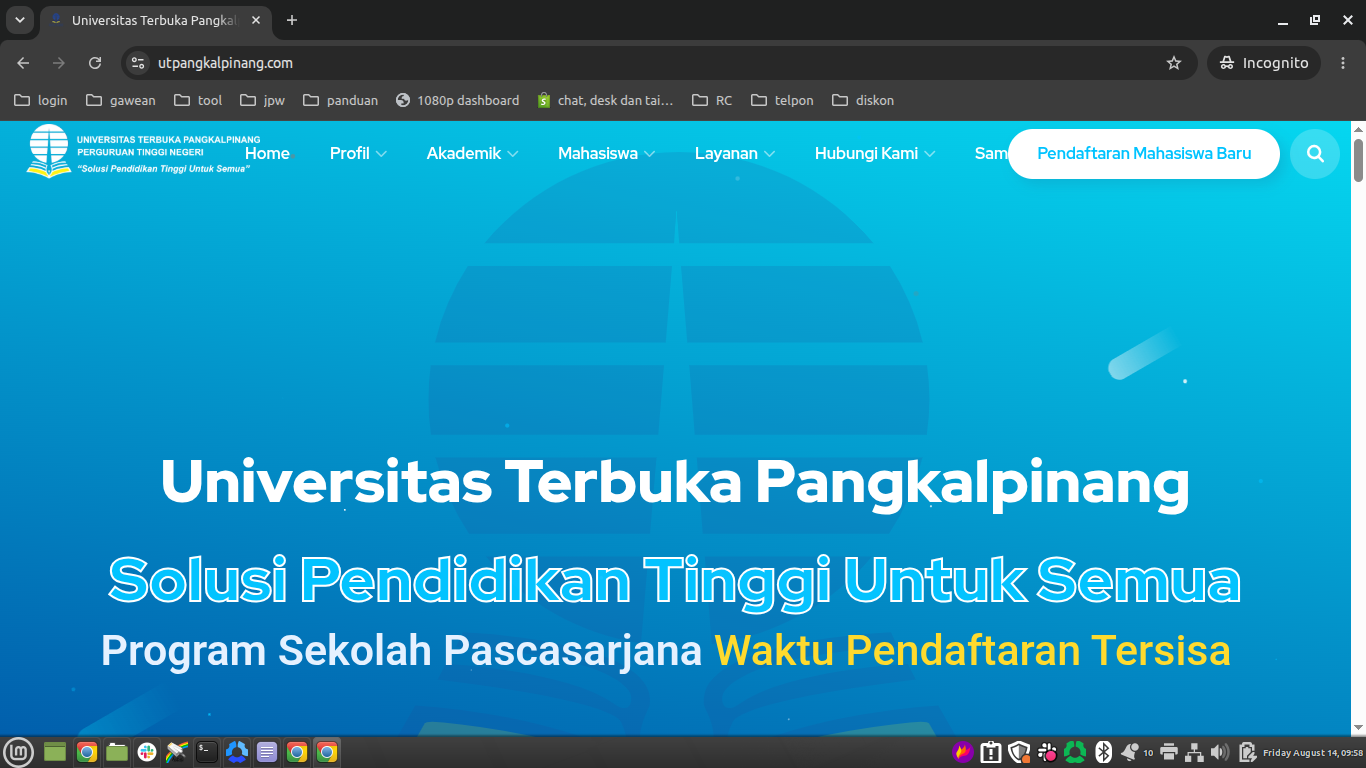
Task: Click the Universitas Terbuka Pangkalpinang logo
Action: point(143,152)
